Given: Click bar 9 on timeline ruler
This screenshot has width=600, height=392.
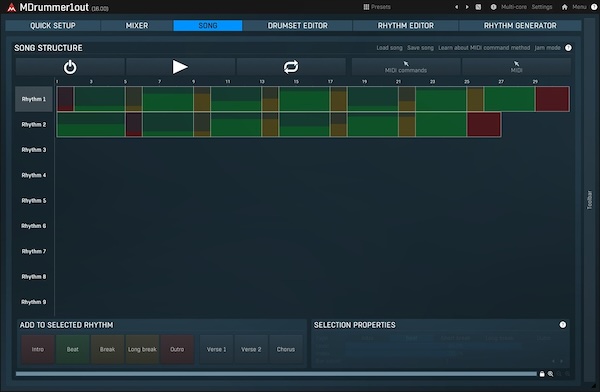Looking at the screenshot, I should (194, 82).
